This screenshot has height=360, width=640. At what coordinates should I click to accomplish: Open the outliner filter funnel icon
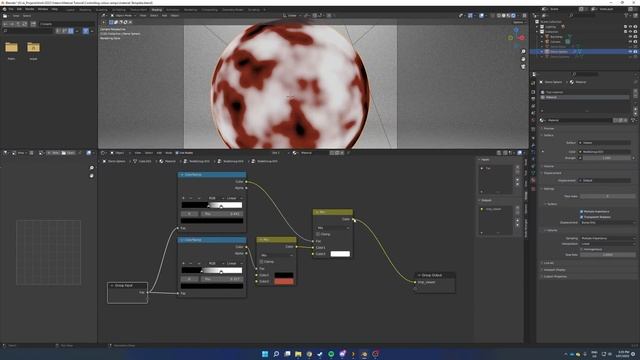pos(627,16)
